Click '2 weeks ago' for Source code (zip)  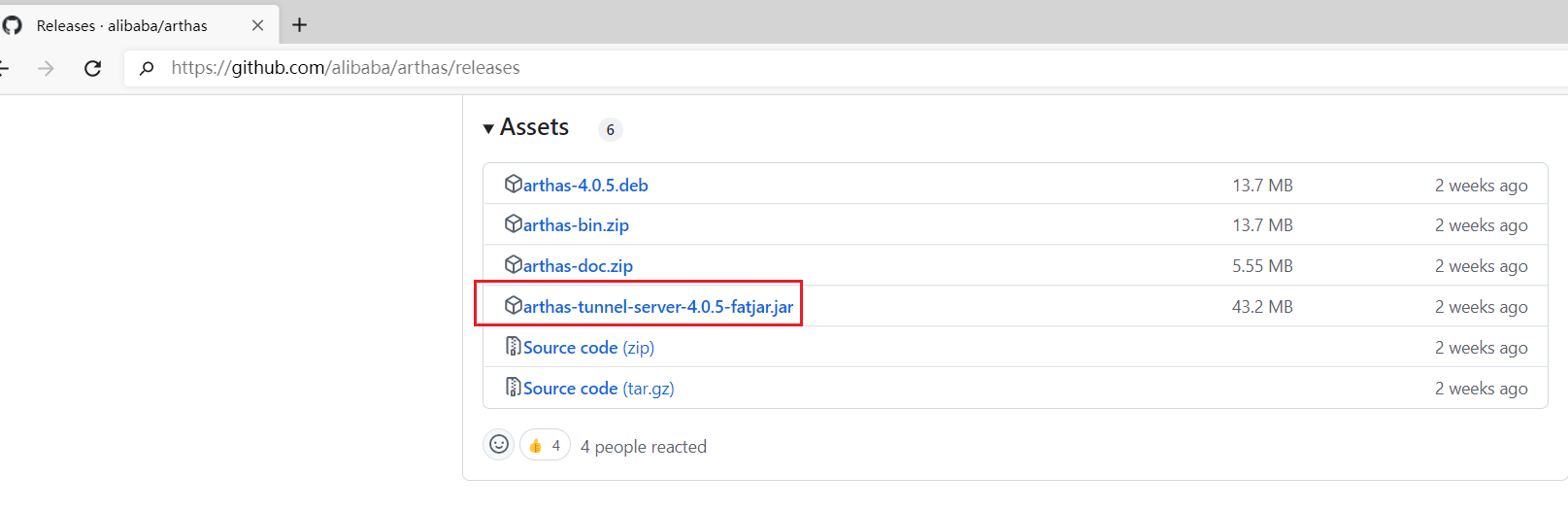[x=1482, y=348]
